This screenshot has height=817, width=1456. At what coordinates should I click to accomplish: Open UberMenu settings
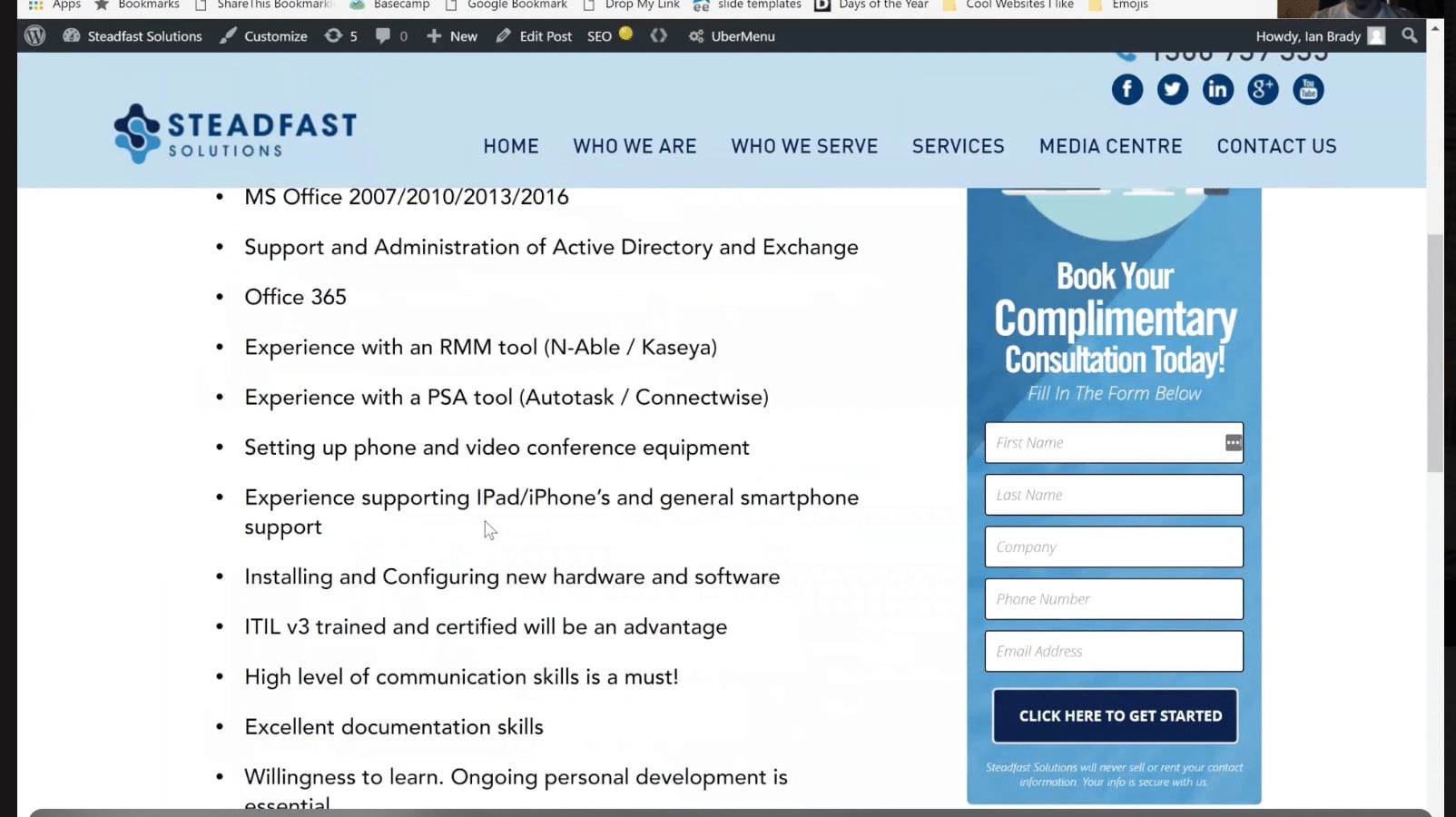pos(732,36)
